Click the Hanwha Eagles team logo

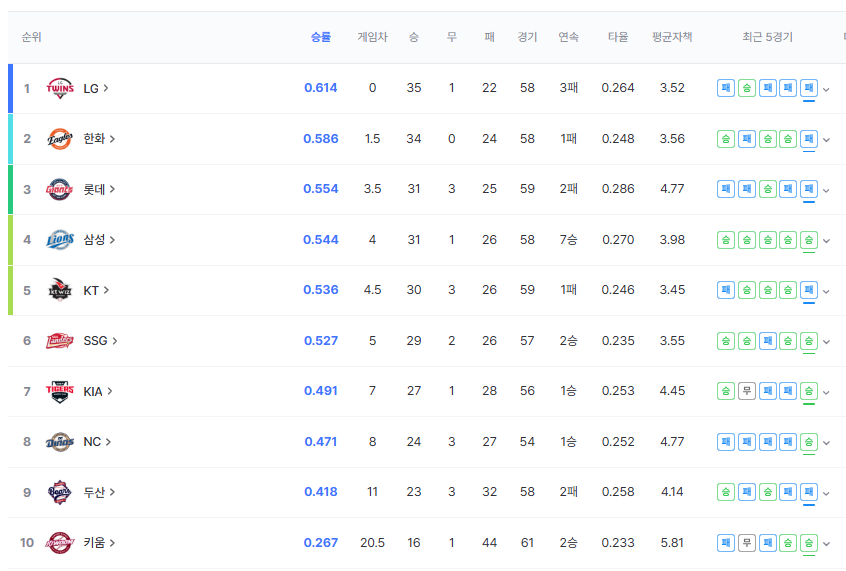coord(60,139)
